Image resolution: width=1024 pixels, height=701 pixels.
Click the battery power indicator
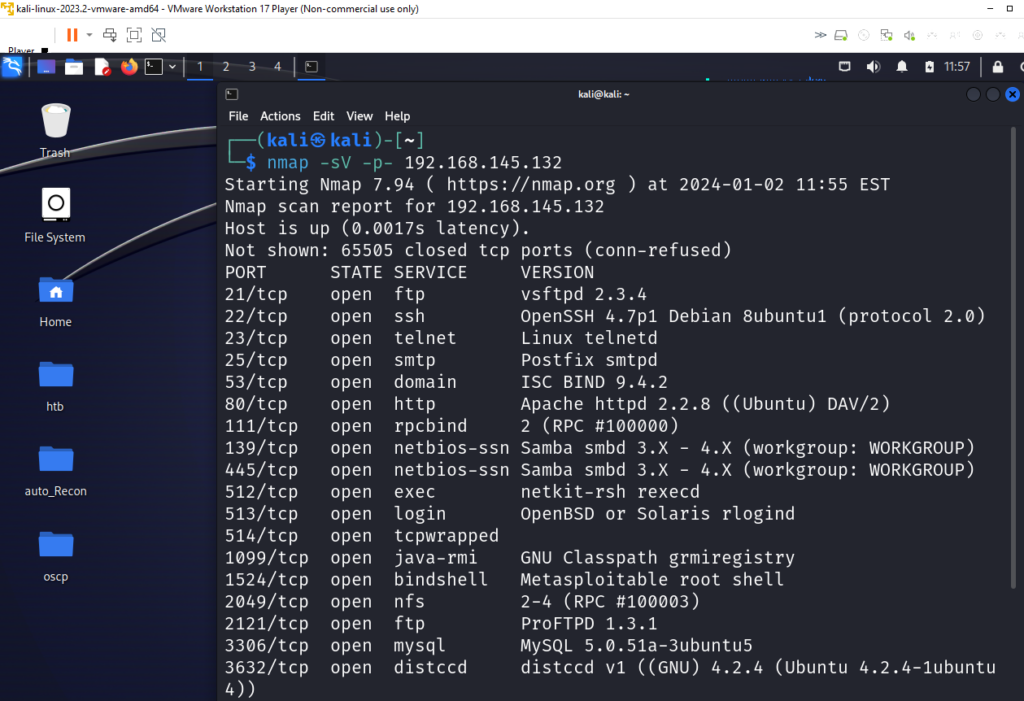[x=929, y=67]
